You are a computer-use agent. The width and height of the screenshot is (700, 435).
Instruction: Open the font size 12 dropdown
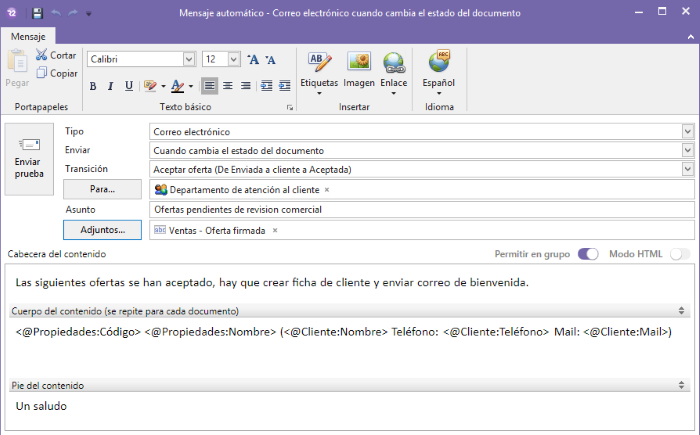233,59
